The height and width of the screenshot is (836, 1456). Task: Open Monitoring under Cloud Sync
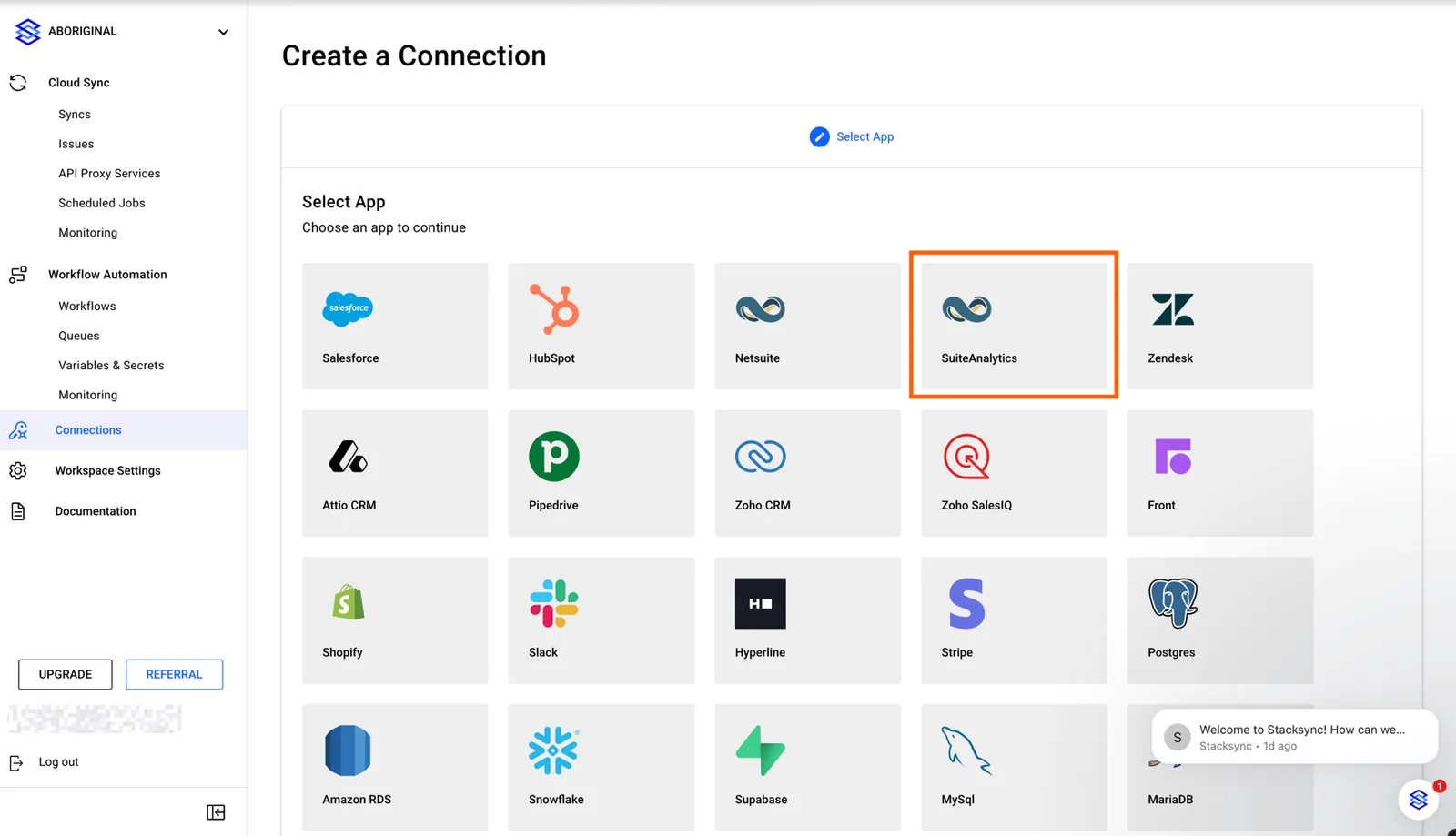pyautogui.click(x=88, y=233)
